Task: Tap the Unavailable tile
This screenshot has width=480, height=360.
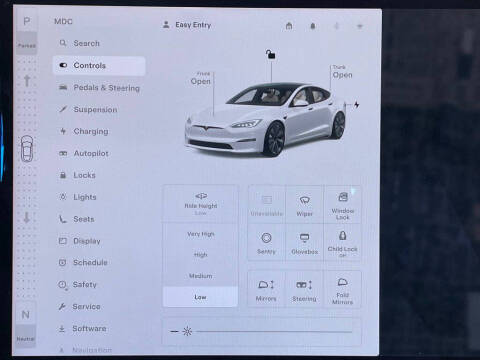Action: coord(267,205)
